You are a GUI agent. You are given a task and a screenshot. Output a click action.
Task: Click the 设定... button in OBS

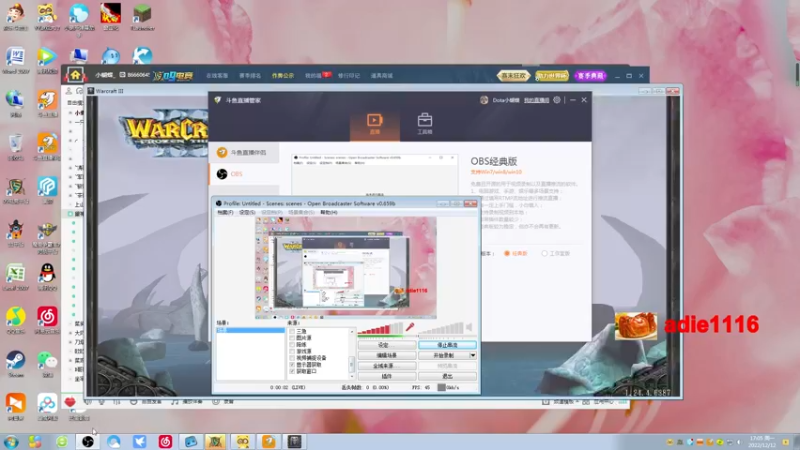[387, 345]
